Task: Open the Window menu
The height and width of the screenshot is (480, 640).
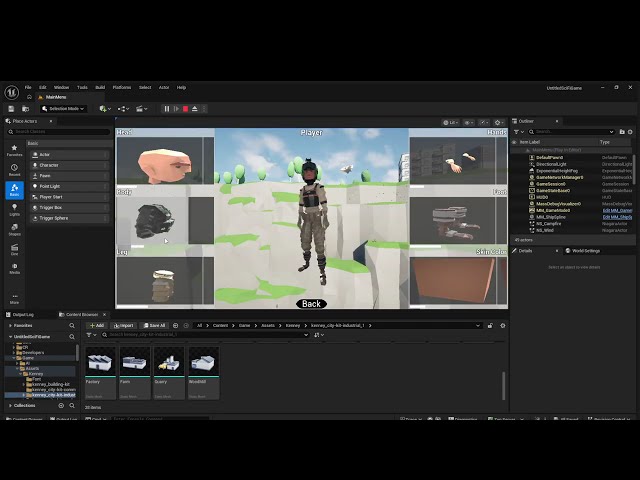Action: [62, 87]
